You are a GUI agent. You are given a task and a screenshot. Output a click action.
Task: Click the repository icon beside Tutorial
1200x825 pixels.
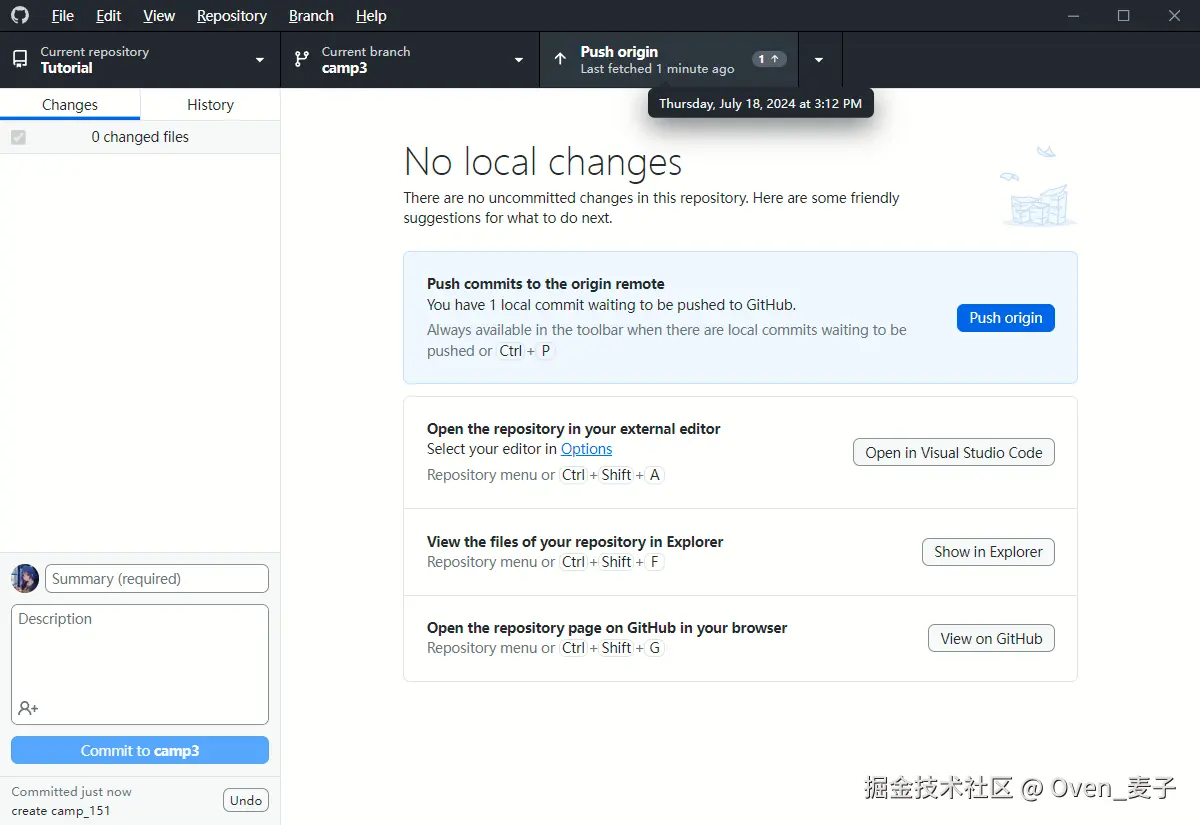(20, 60)
